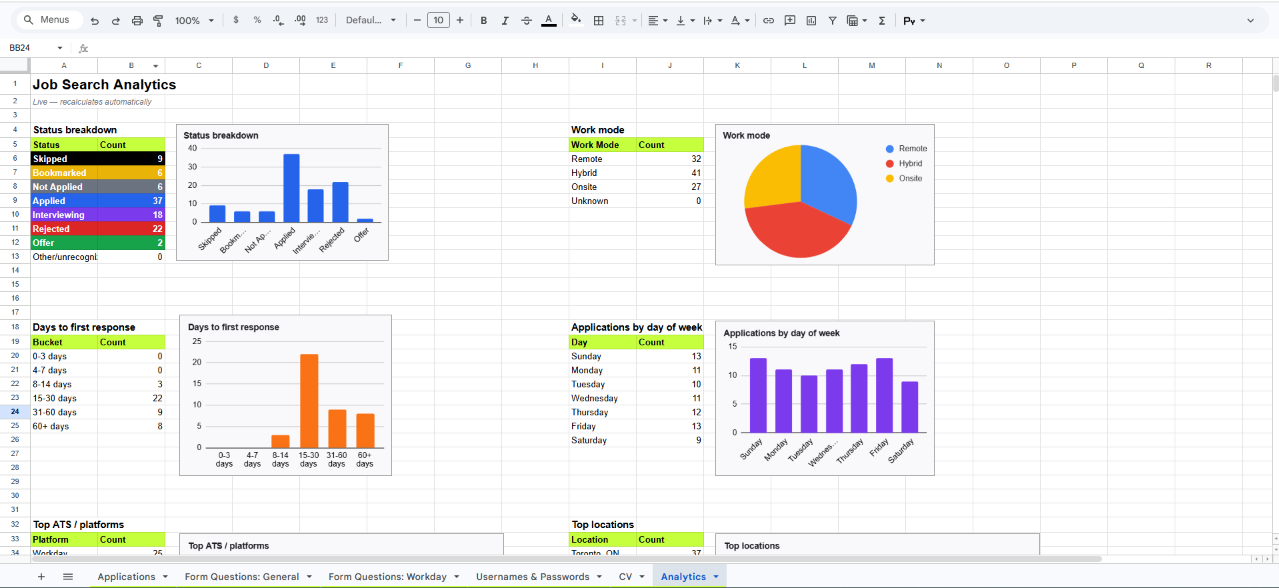1279x588 pixels.
Task: Insert a comment
Action: click(790, 20)
